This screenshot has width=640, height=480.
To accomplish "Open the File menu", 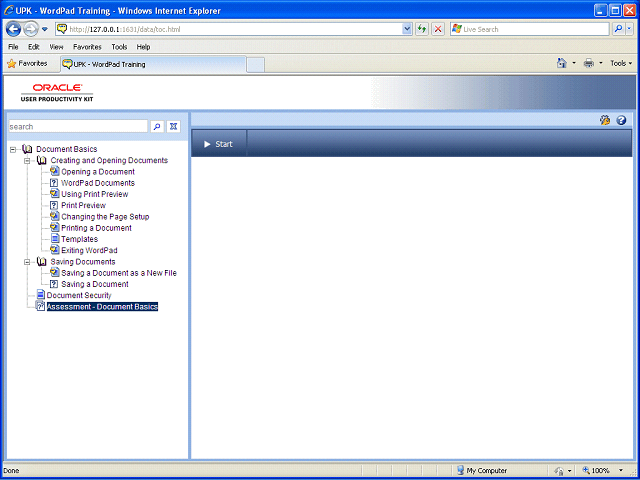I will point(13,47).
